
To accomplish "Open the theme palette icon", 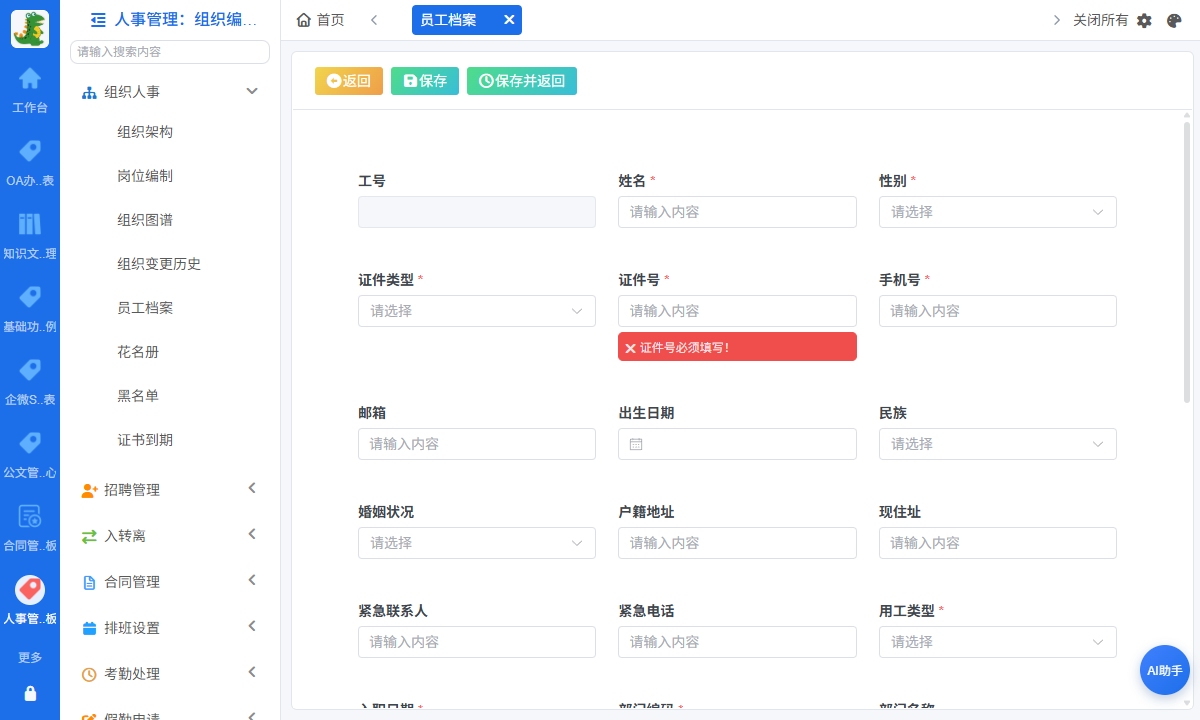I will coord(1175,20).
